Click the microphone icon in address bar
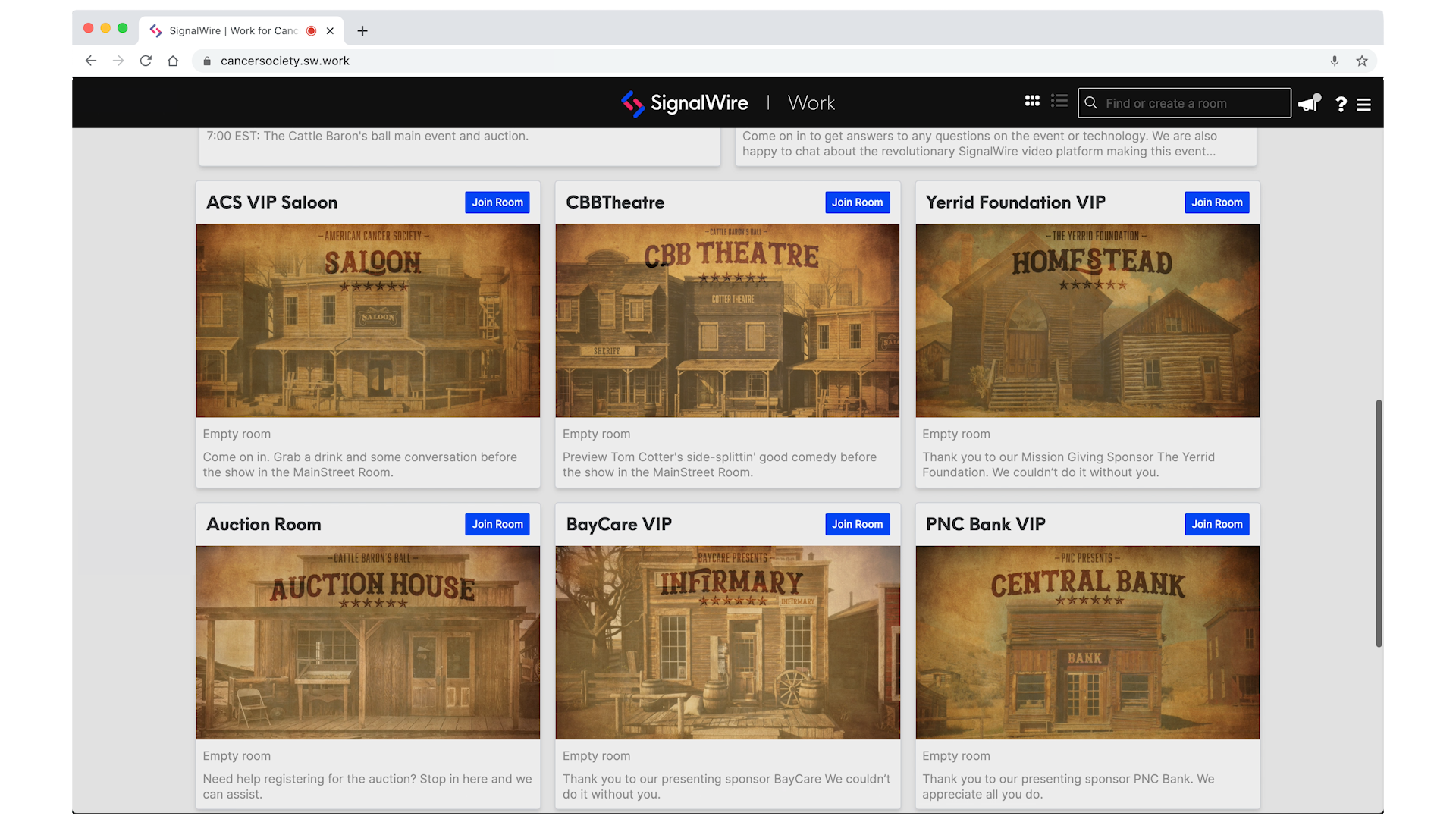 pos(1335,61)
